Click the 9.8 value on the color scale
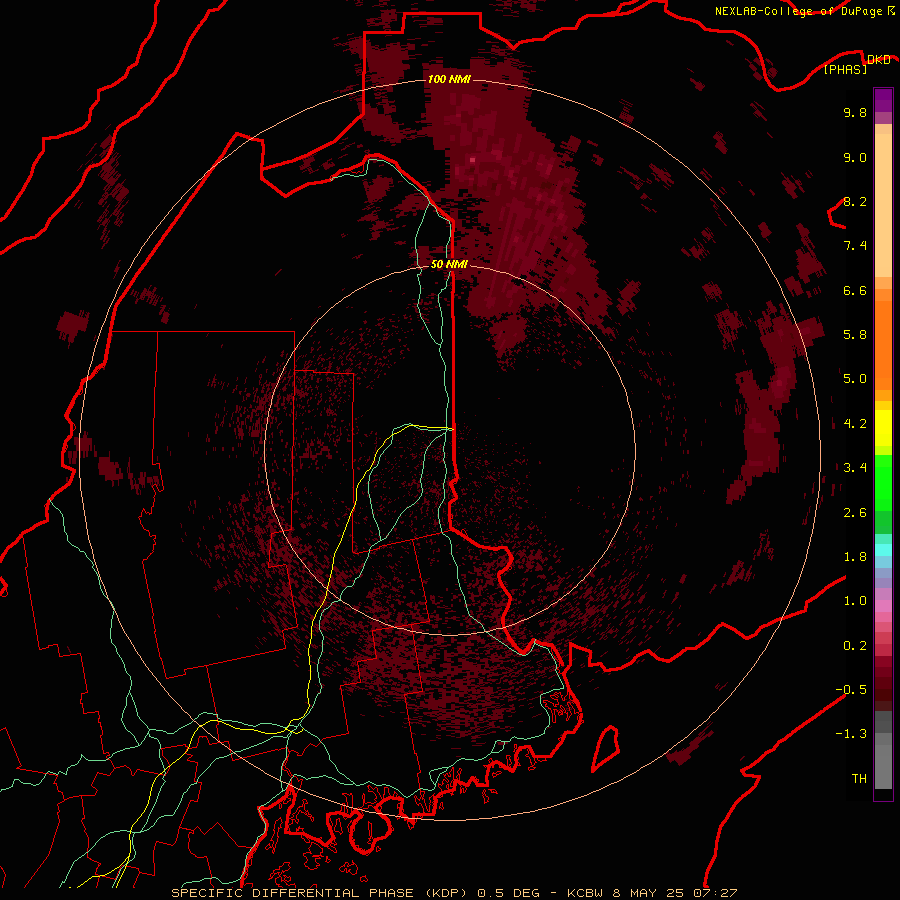The image size is (900, 900). coord(855,113)
